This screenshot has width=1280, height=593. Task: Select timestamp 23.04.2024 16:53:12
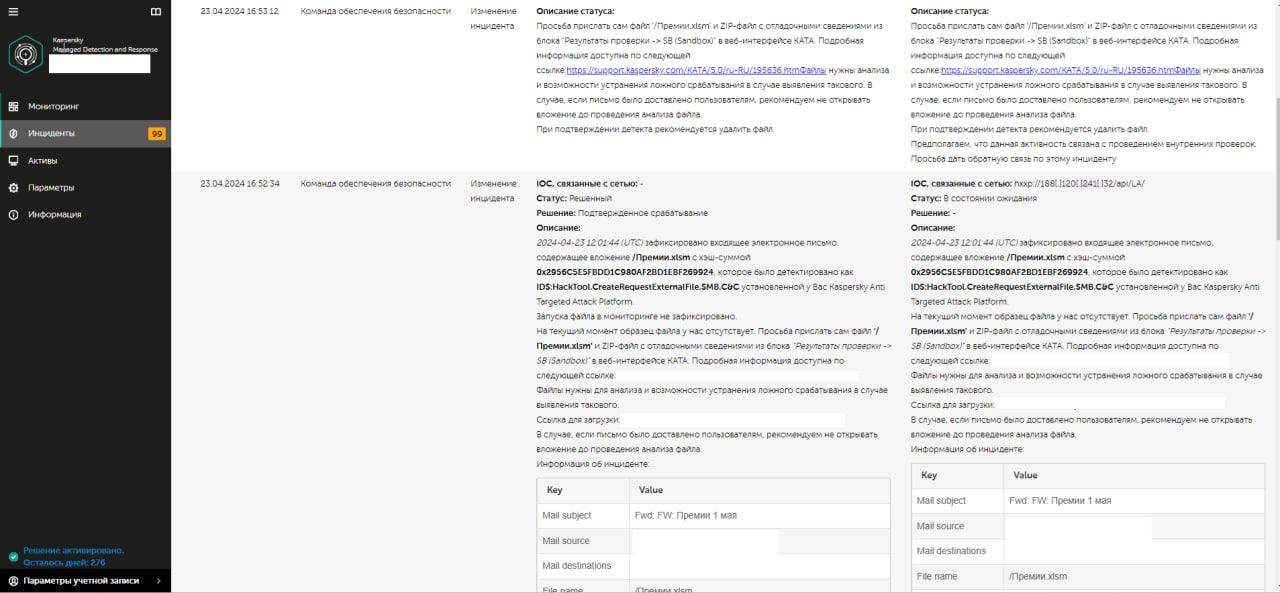click(240, 11)
